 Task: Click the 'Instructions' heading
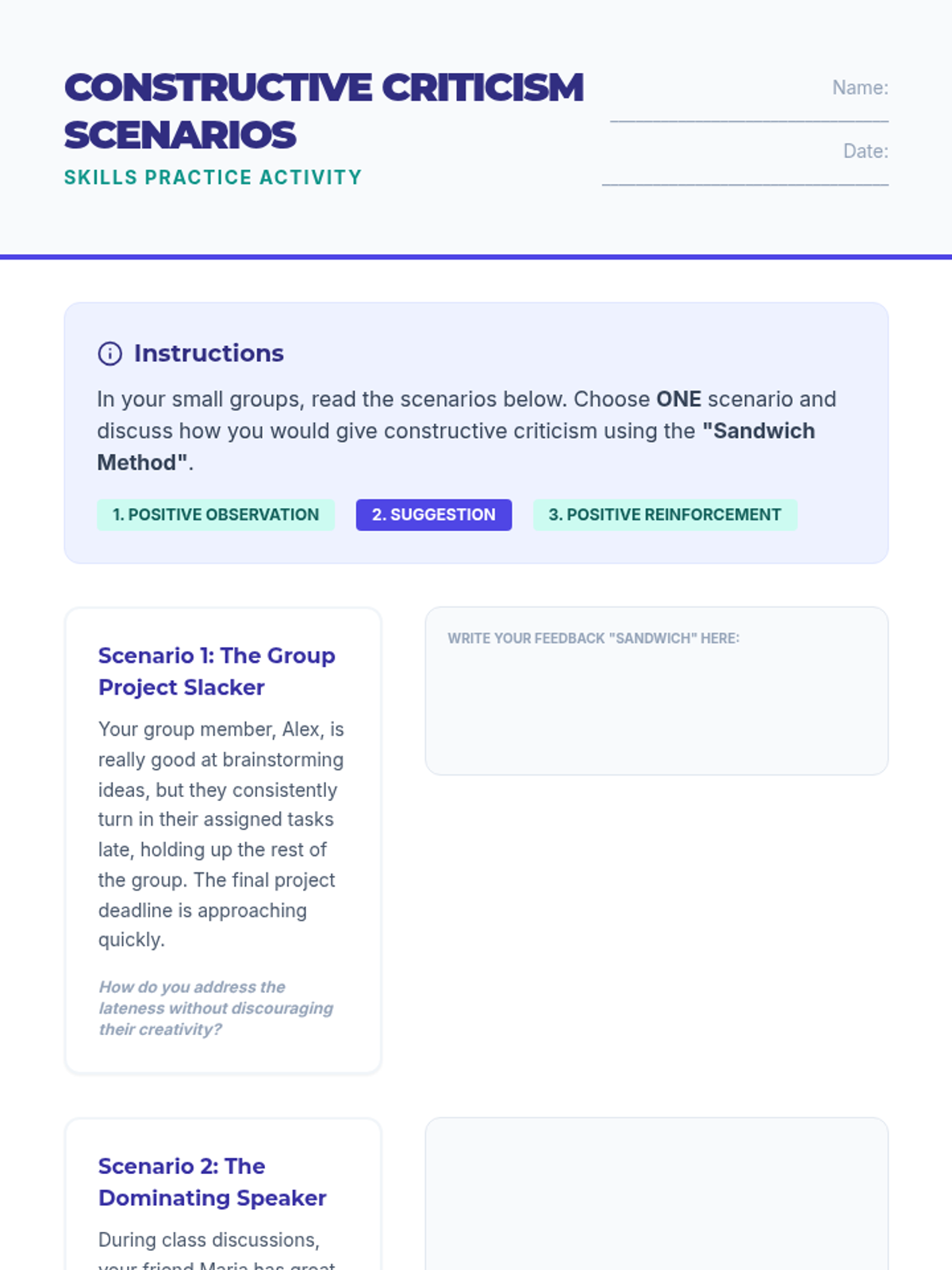tap(209, 353)
